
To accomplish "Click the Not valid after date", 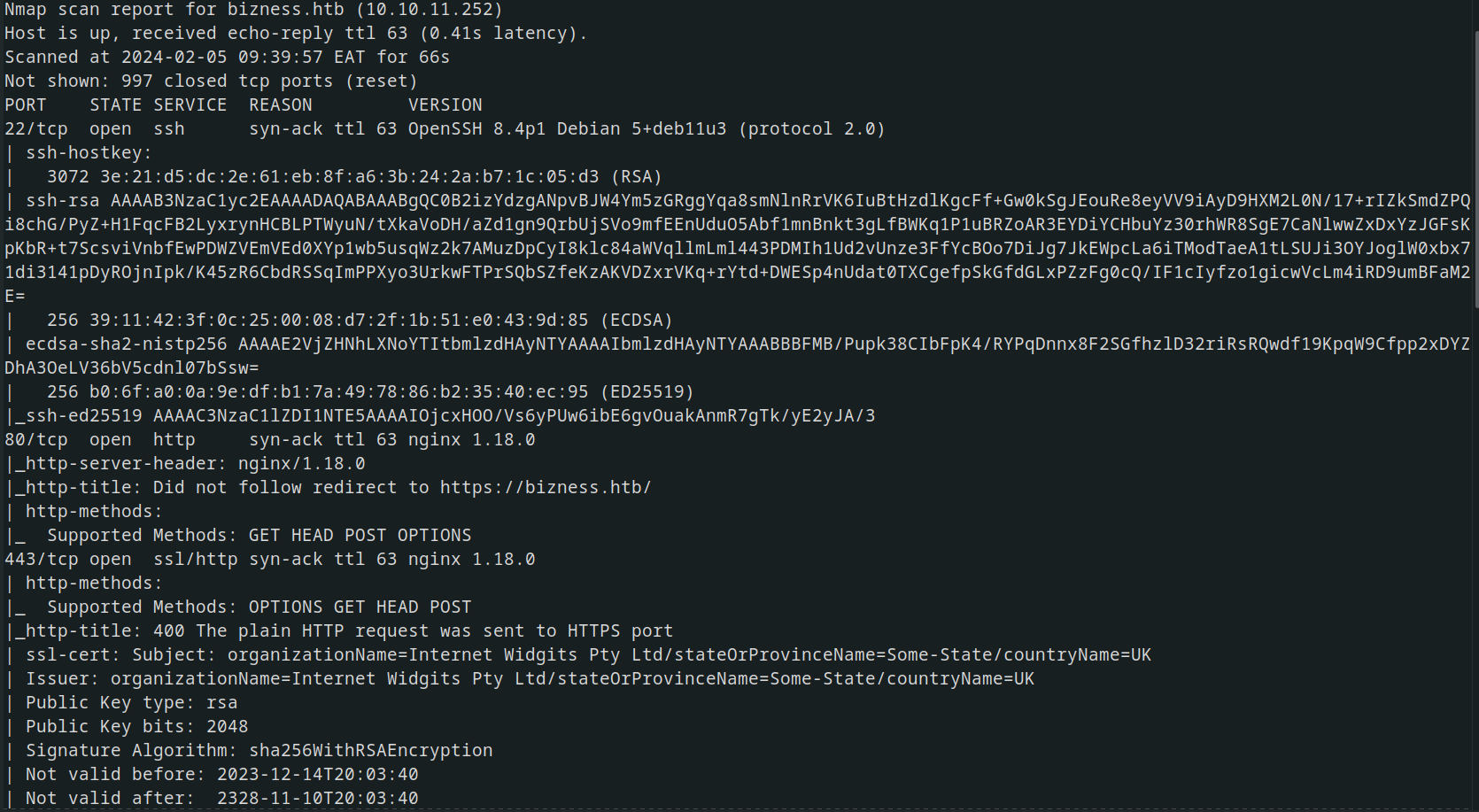I will [318, 799].
